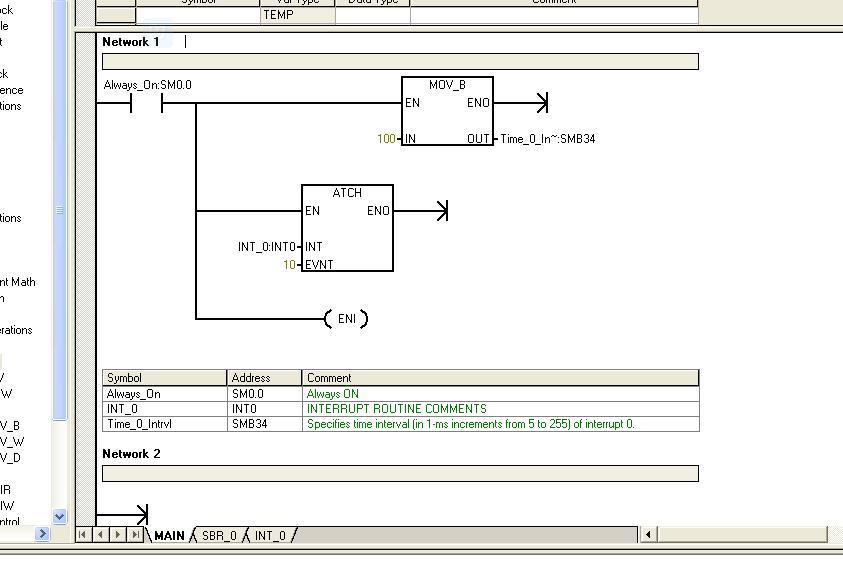Click the previous tab arrow button
Viewport: 843px width, 565px height.
click(x=100, y=535)
